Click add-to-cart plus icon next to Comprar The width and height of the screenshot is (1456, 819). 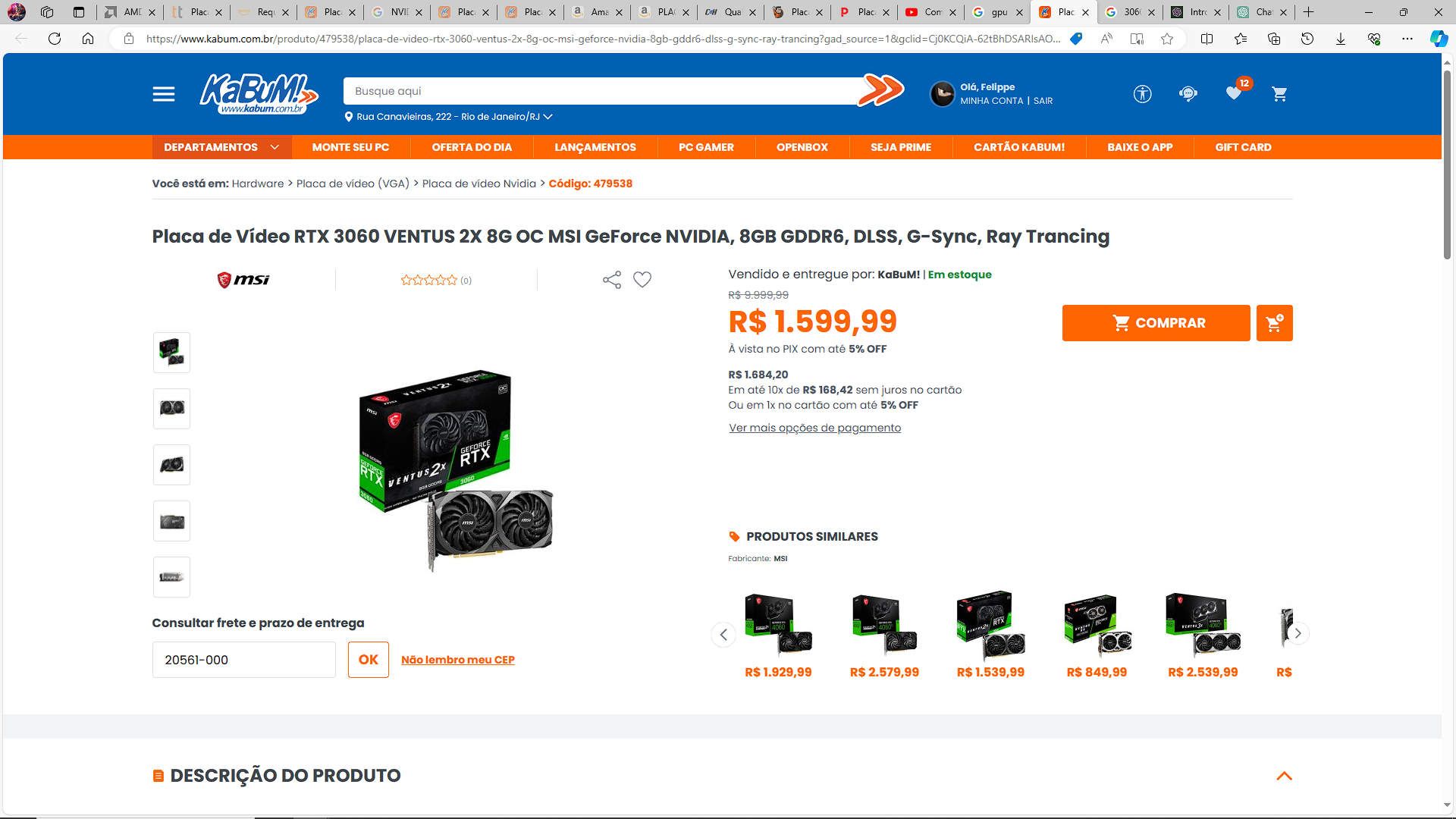1274,323
